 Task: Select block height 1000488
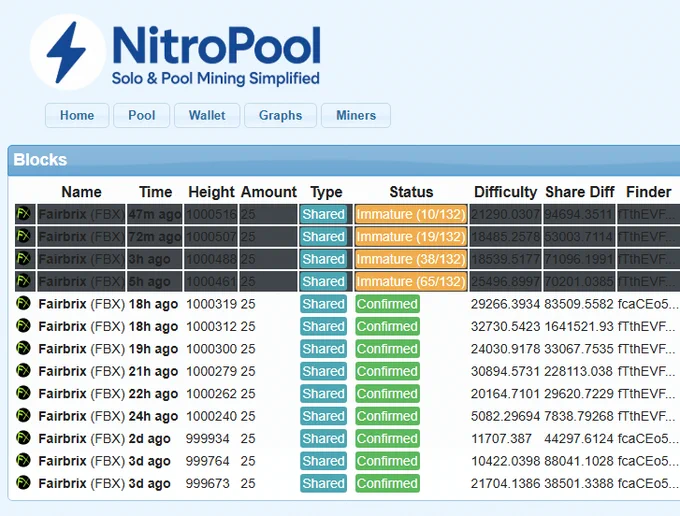tap(212, 259)
